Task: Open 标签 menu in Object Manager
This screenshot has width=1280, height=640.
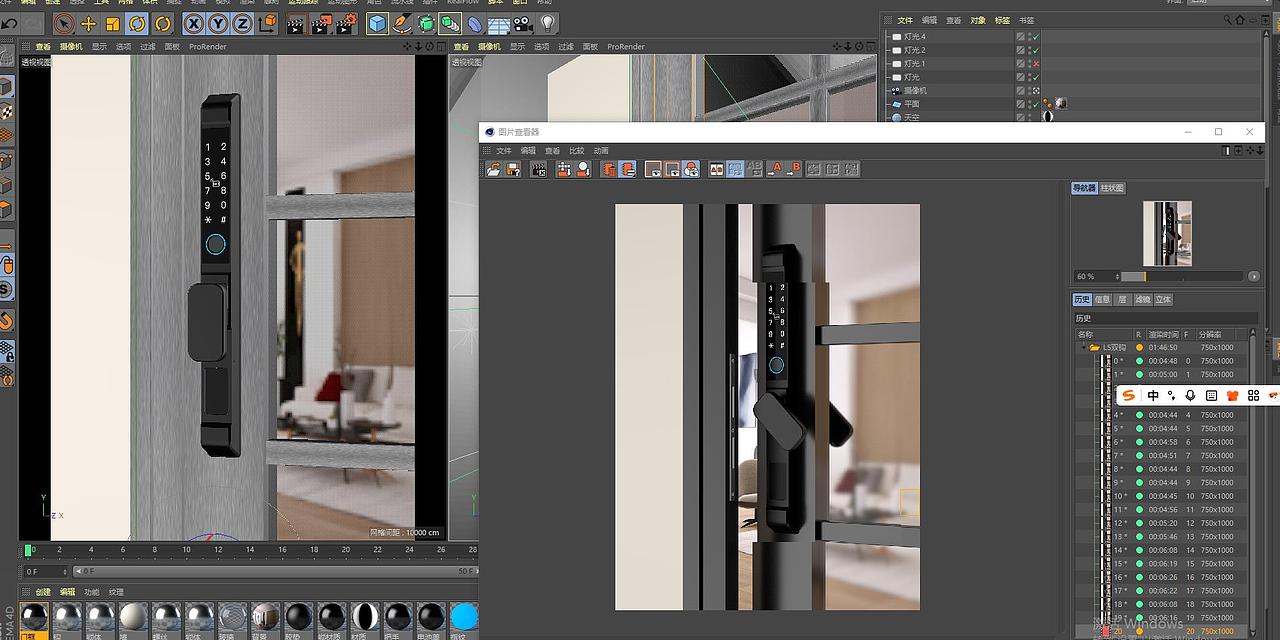Action: pos(1002,20)
